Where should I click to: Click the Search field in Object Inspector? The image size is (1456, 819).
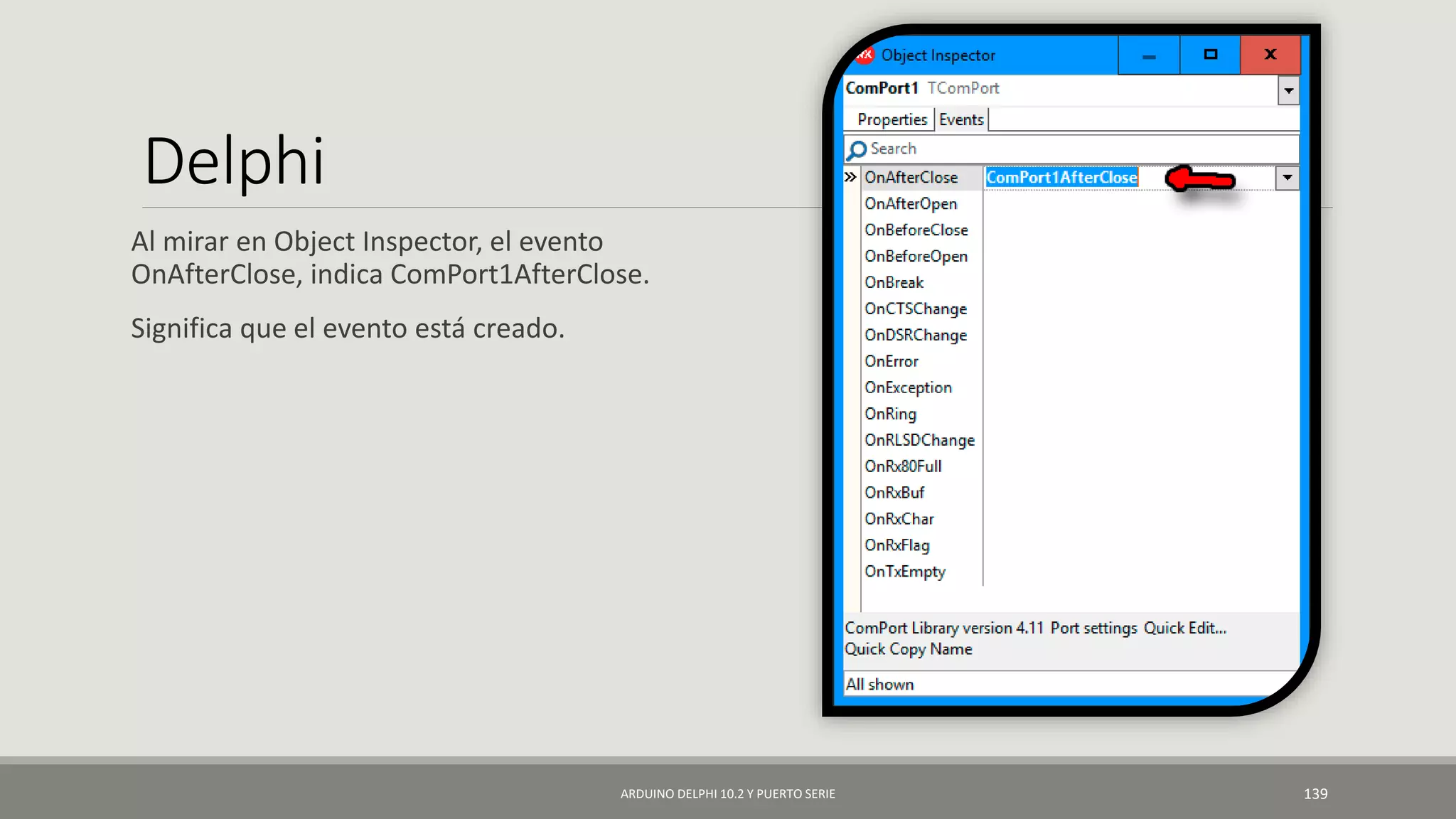[x=1071, y=149]
